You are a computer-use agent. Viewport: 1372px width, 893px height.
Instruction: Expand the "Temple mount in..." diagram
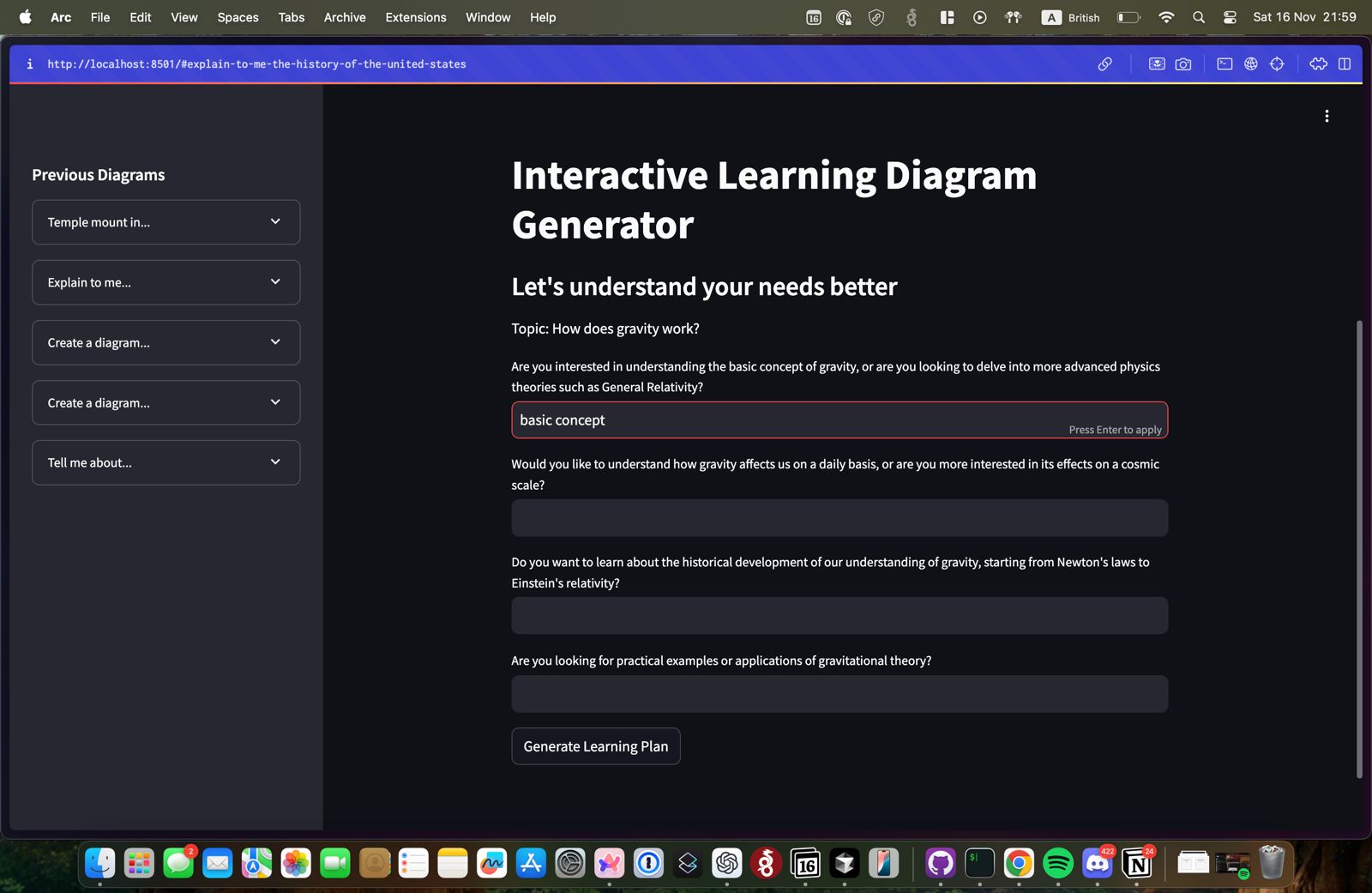(166, 222)
